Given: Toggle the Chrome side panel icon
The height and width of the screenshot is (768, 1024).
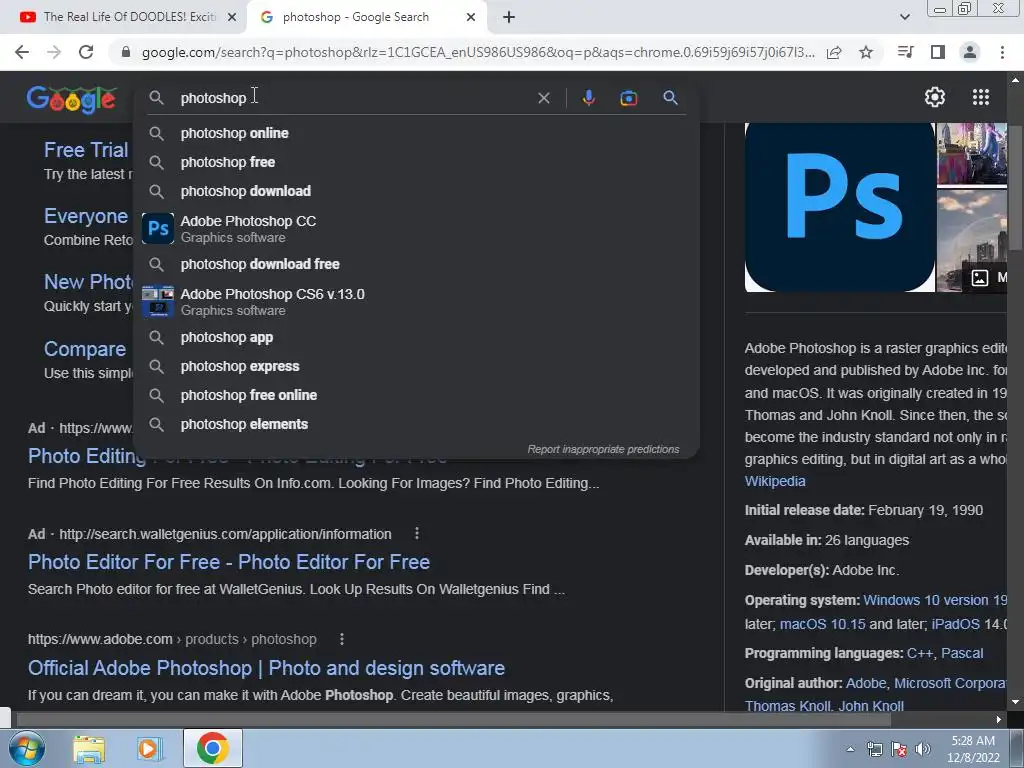Looking at the screenshot, I should 938,52.
